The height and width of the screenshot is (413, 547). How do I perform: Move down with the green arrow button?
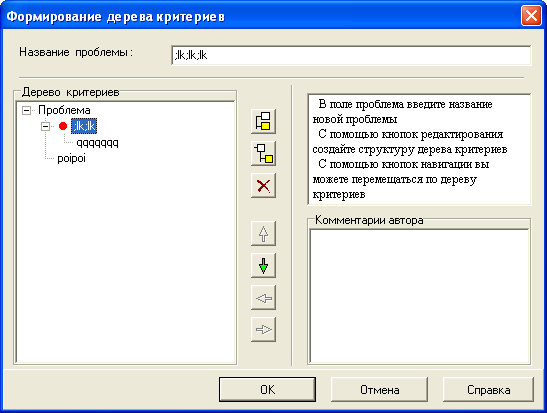[x=263, y=265]
